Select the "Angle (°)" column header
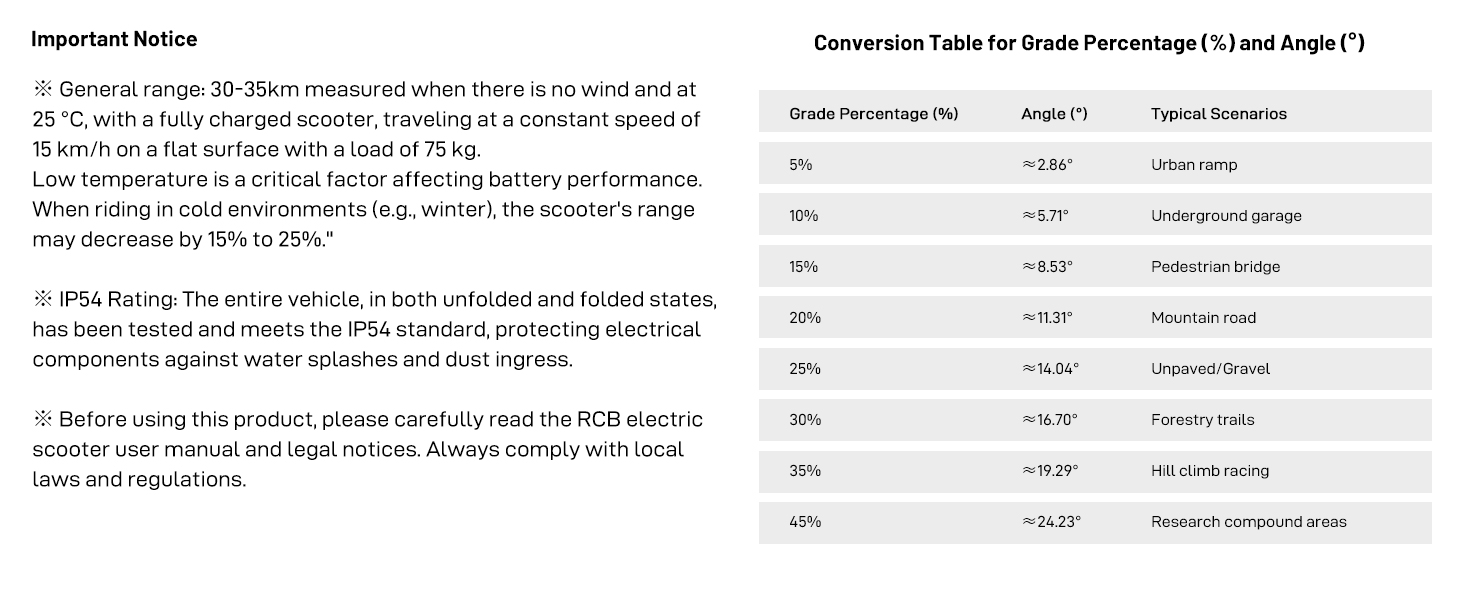This screenshot has height=600, width=1464. [1054, 114]
